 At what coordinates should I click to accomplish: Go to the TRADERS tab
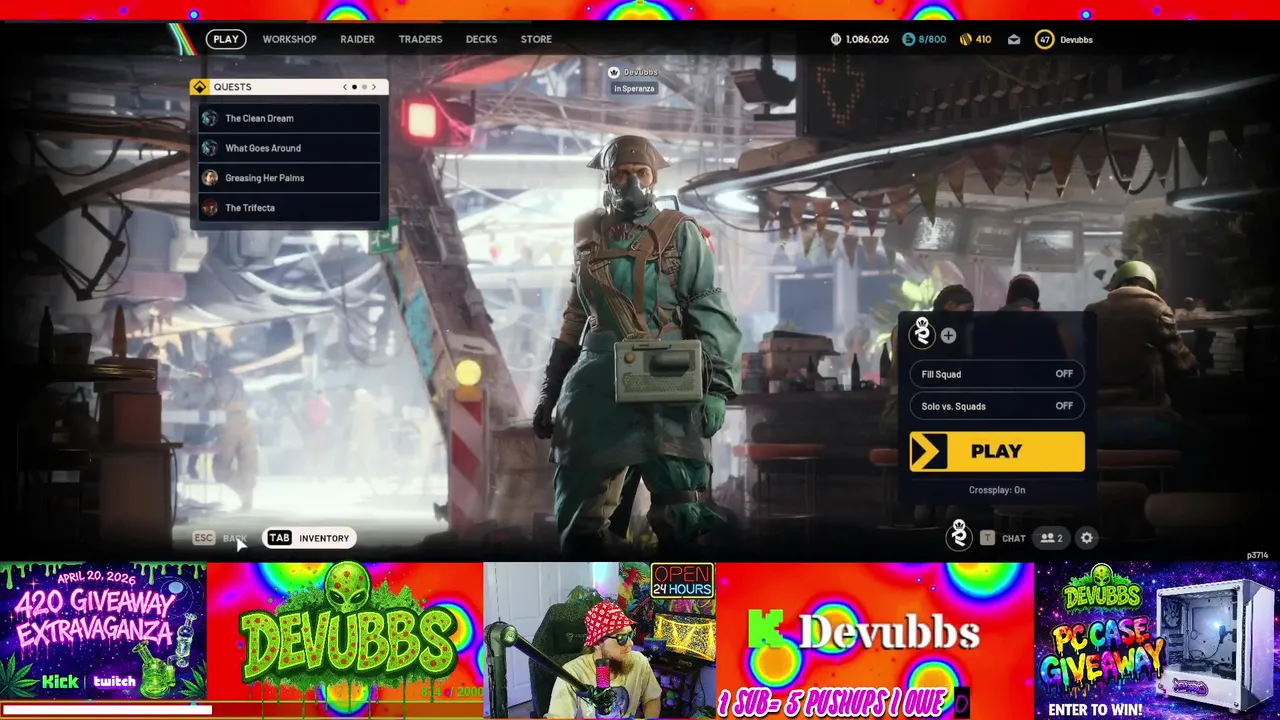[420, 39]
